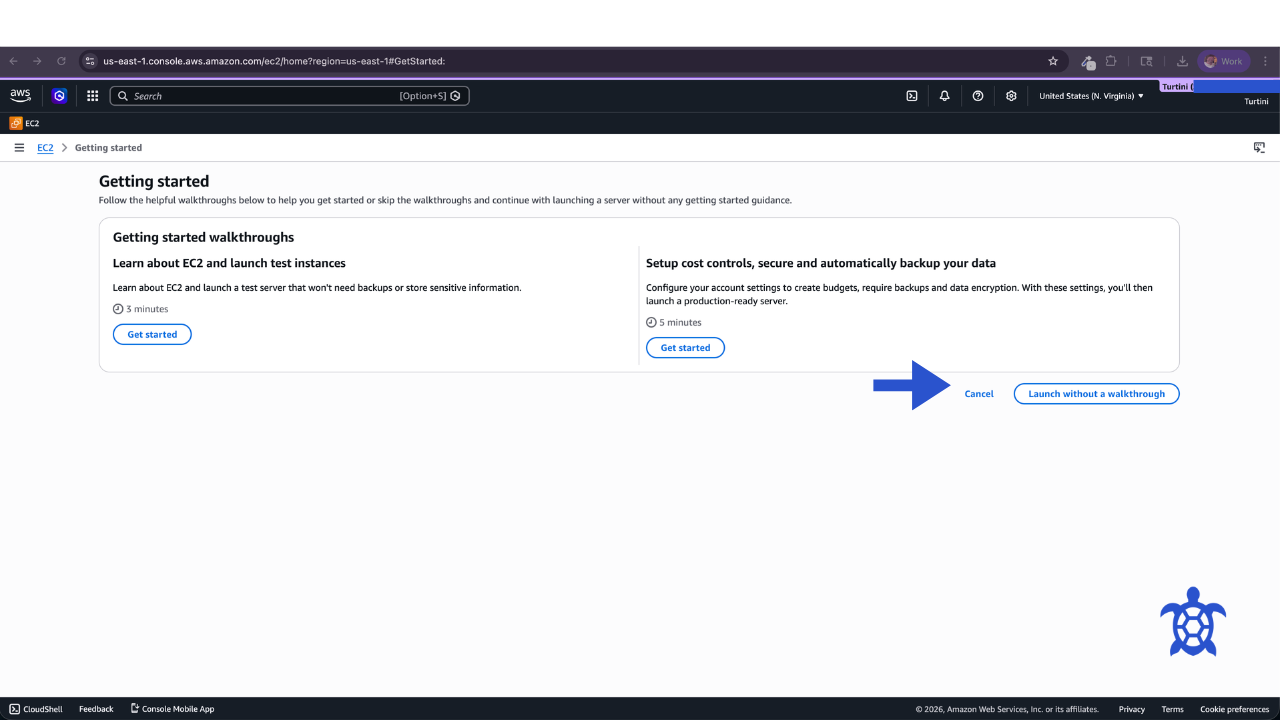This screenshot has height=720, width=1280.
Task: Open Cookie preferences in footer
Action: (x=1235, y=709)
